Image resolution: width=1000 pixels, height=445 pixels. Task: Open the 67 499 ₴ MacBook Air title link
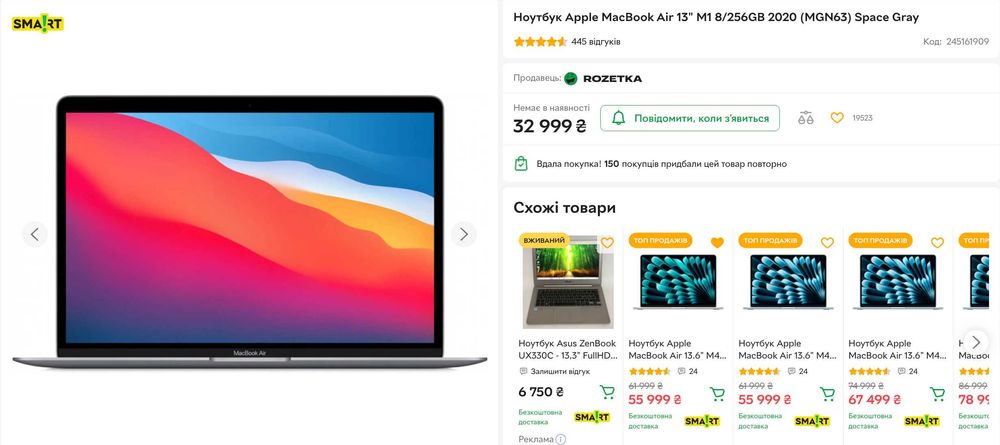(897, 349)
